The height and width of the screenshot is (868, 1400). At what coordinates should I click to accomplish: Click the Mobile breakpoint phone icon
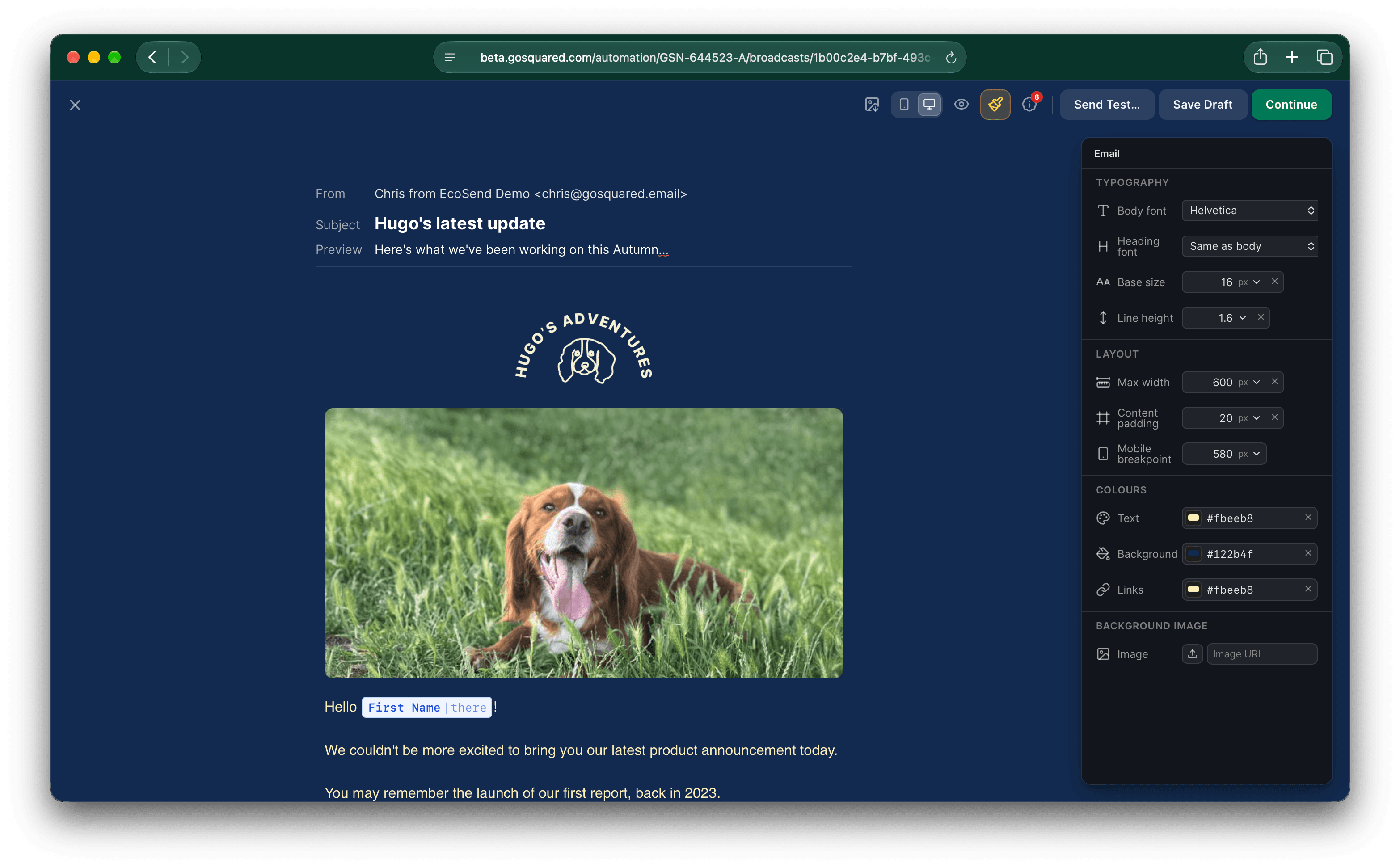pos(1103,454)
